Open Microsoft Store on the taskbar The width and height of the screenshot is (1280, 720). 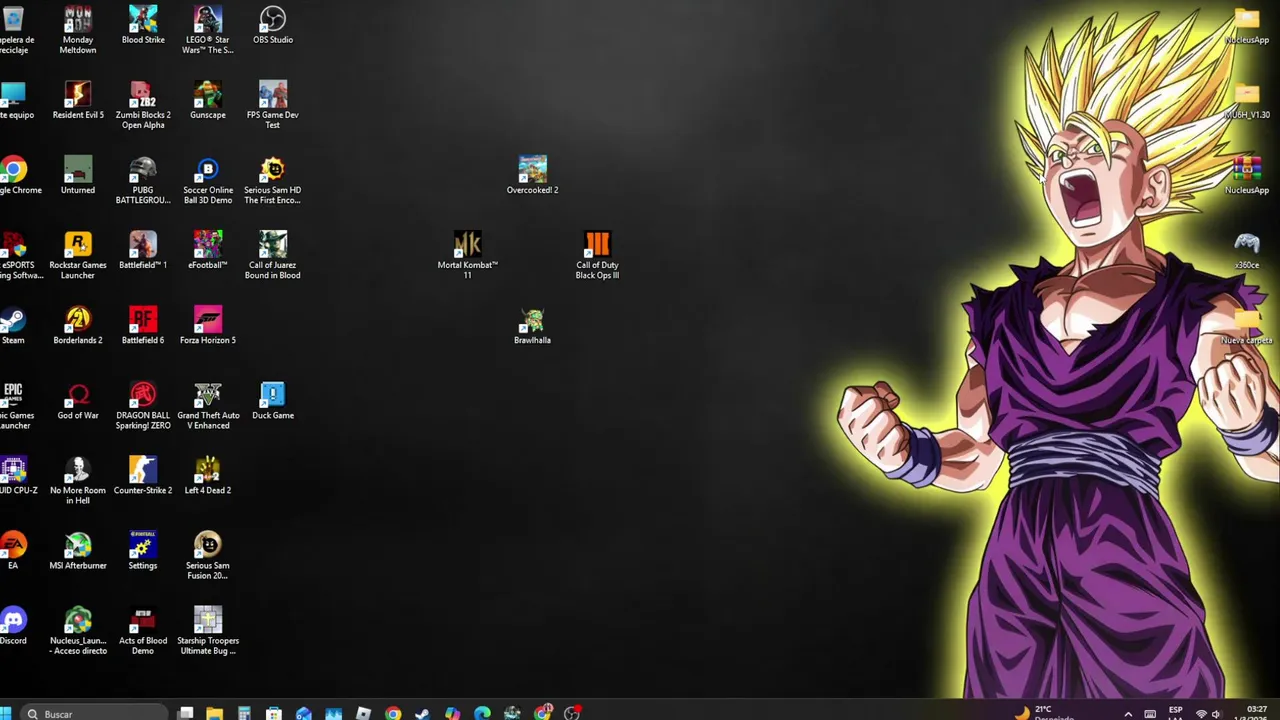coord(273,713)
